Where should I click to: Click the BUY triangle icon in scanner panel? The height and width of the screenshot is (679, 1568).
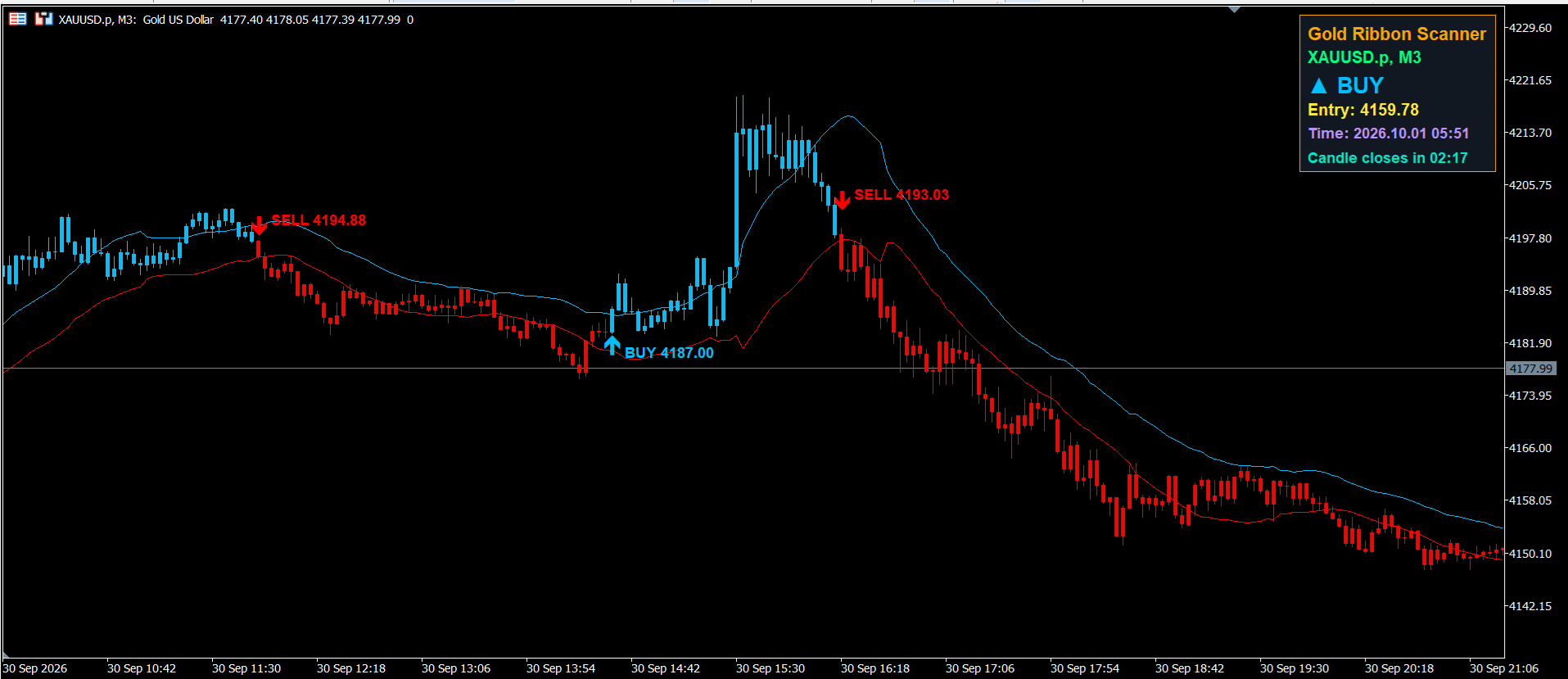[1318, 86]
